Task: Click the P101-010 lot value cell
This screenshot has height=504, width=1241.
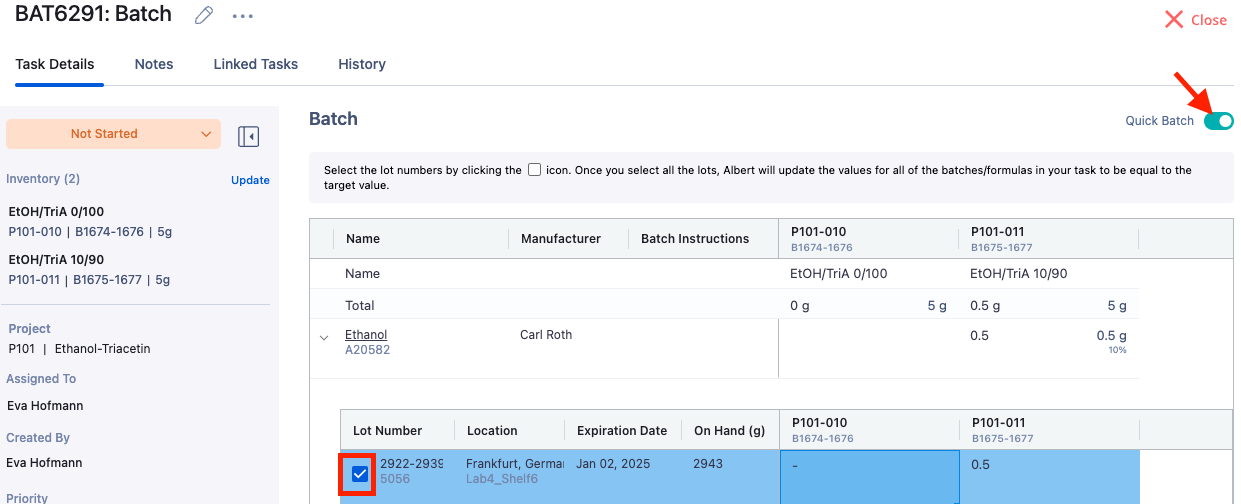Action: (x=868, y=476)
